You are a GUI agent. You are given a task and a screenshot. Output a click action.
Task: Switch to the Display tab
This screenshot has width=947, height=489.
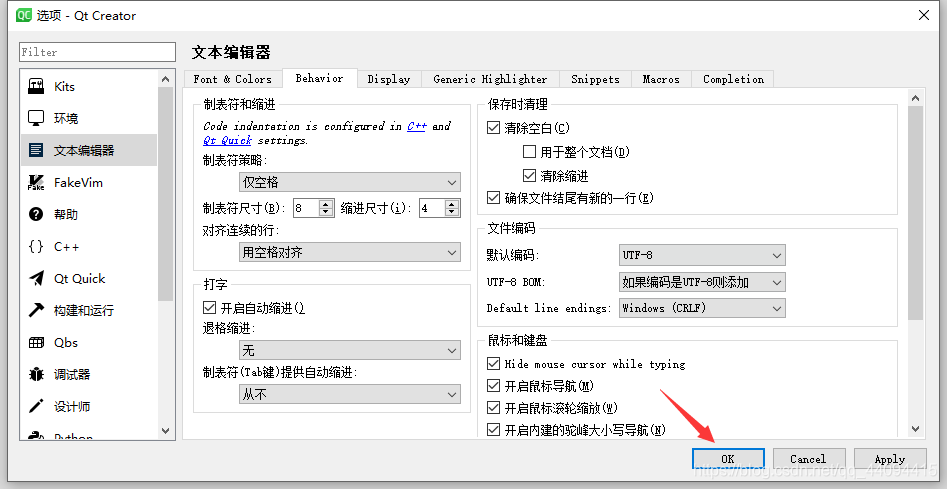(x=388, y=79)
